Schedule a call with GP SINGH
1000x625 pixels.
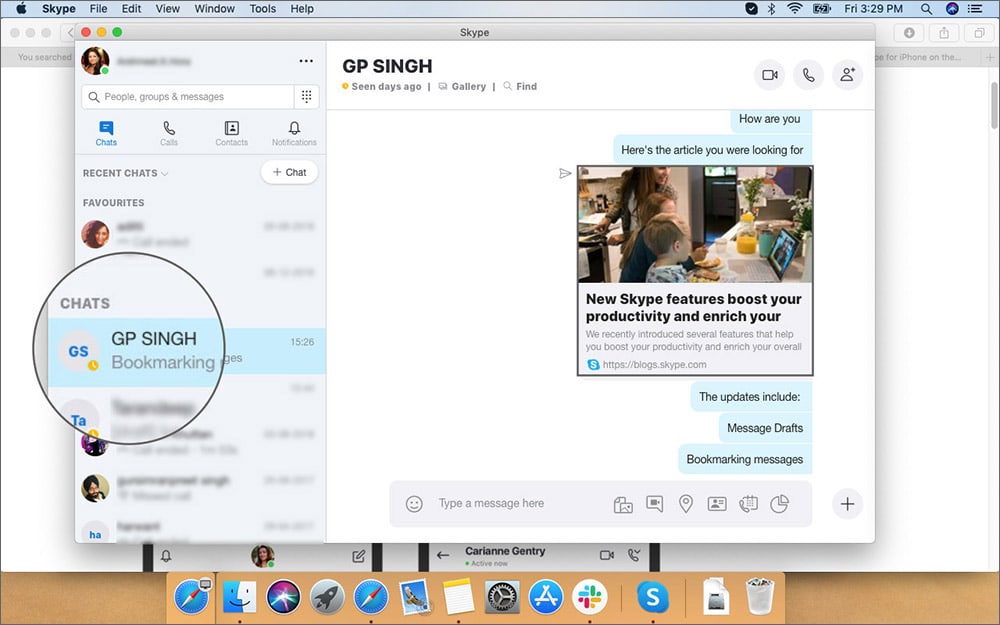[749, 504]
